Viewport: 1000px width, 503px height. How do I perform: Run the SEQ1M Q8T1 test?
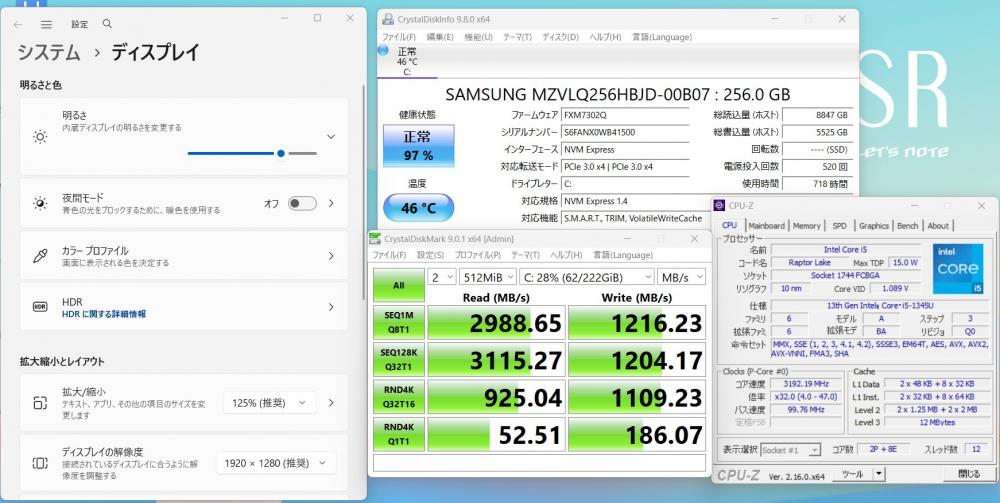[399, 322]
